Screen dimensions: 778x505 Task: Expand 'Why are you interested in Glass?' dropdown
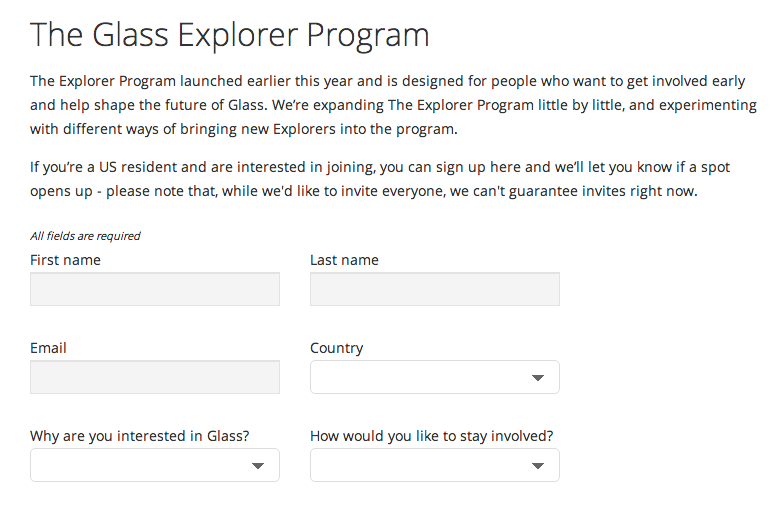(154, 466)
